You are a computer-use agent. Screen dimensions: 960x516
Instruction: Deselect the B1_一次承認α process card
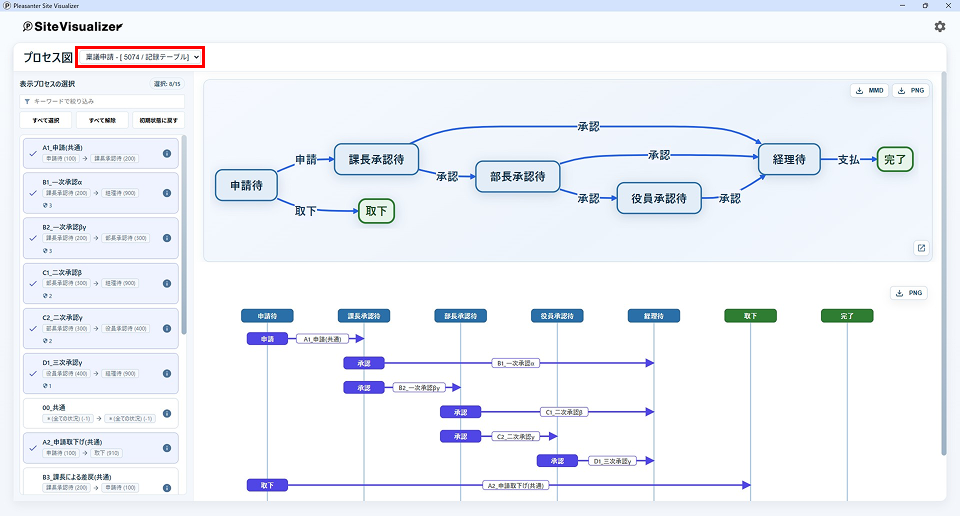(x=100, y=193)
